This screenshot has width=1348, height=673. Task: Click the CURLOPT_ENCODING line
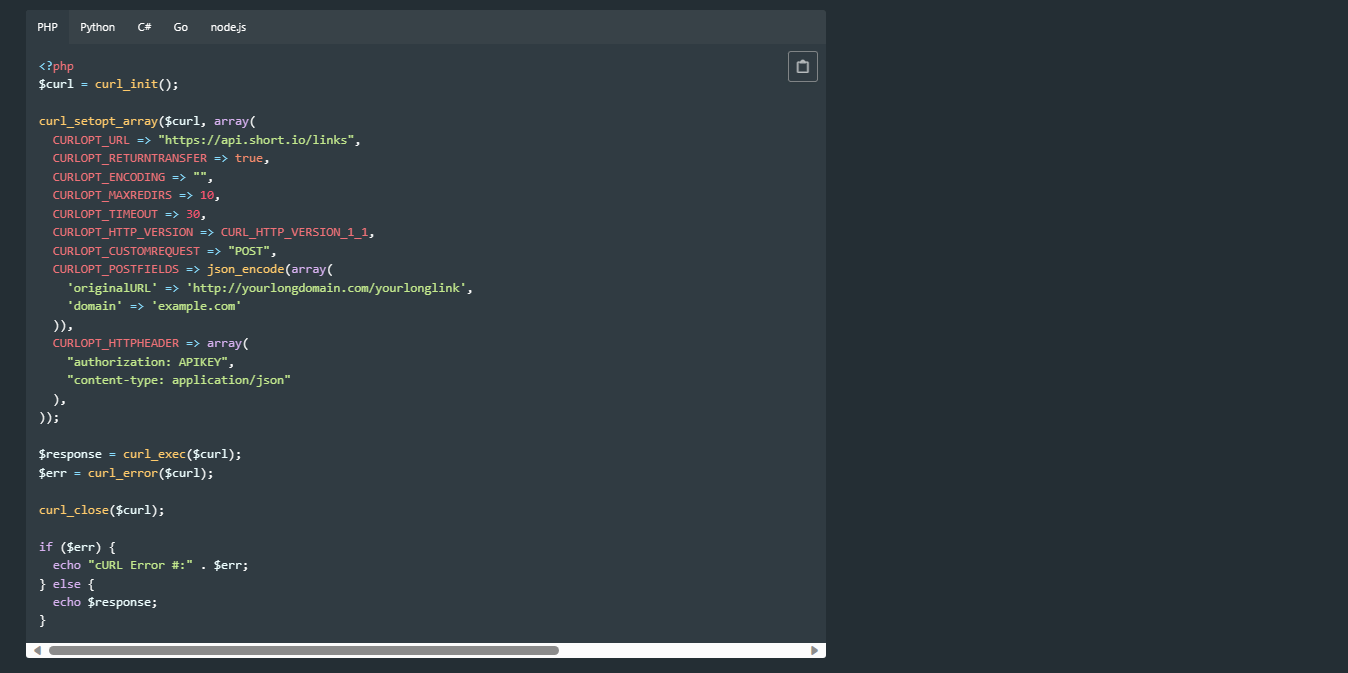point(134,177)
